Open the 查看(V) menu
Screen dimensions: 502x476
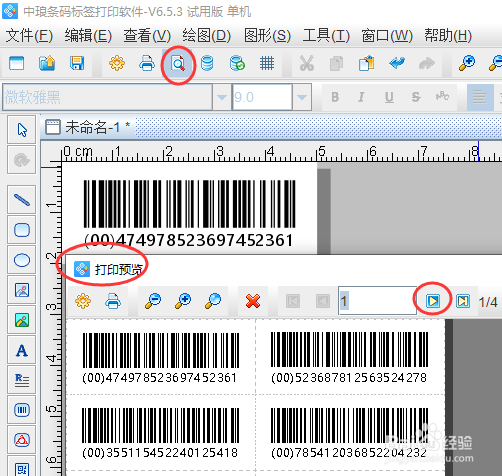click(x=147, y=36)
